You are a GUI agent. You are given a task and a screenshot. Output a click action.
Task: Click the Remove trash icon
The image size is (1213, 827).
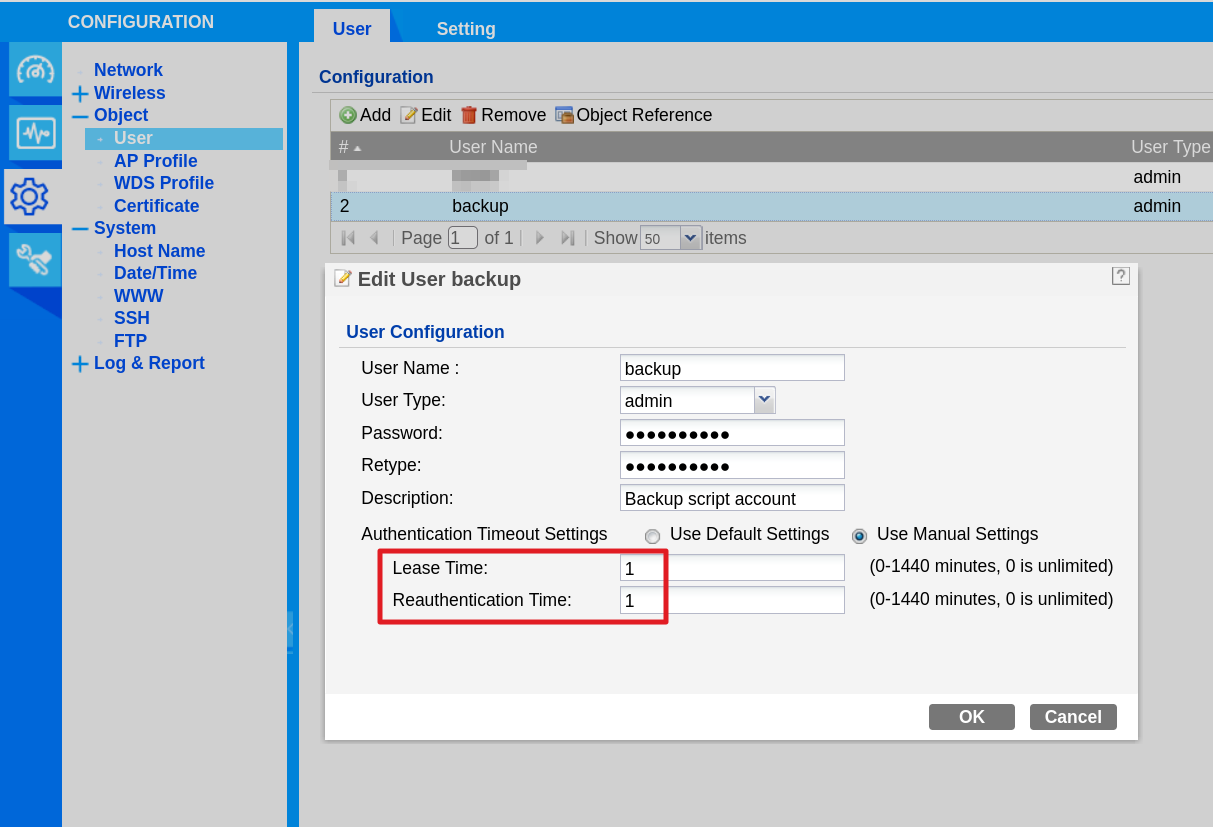(x=469, y=115)
